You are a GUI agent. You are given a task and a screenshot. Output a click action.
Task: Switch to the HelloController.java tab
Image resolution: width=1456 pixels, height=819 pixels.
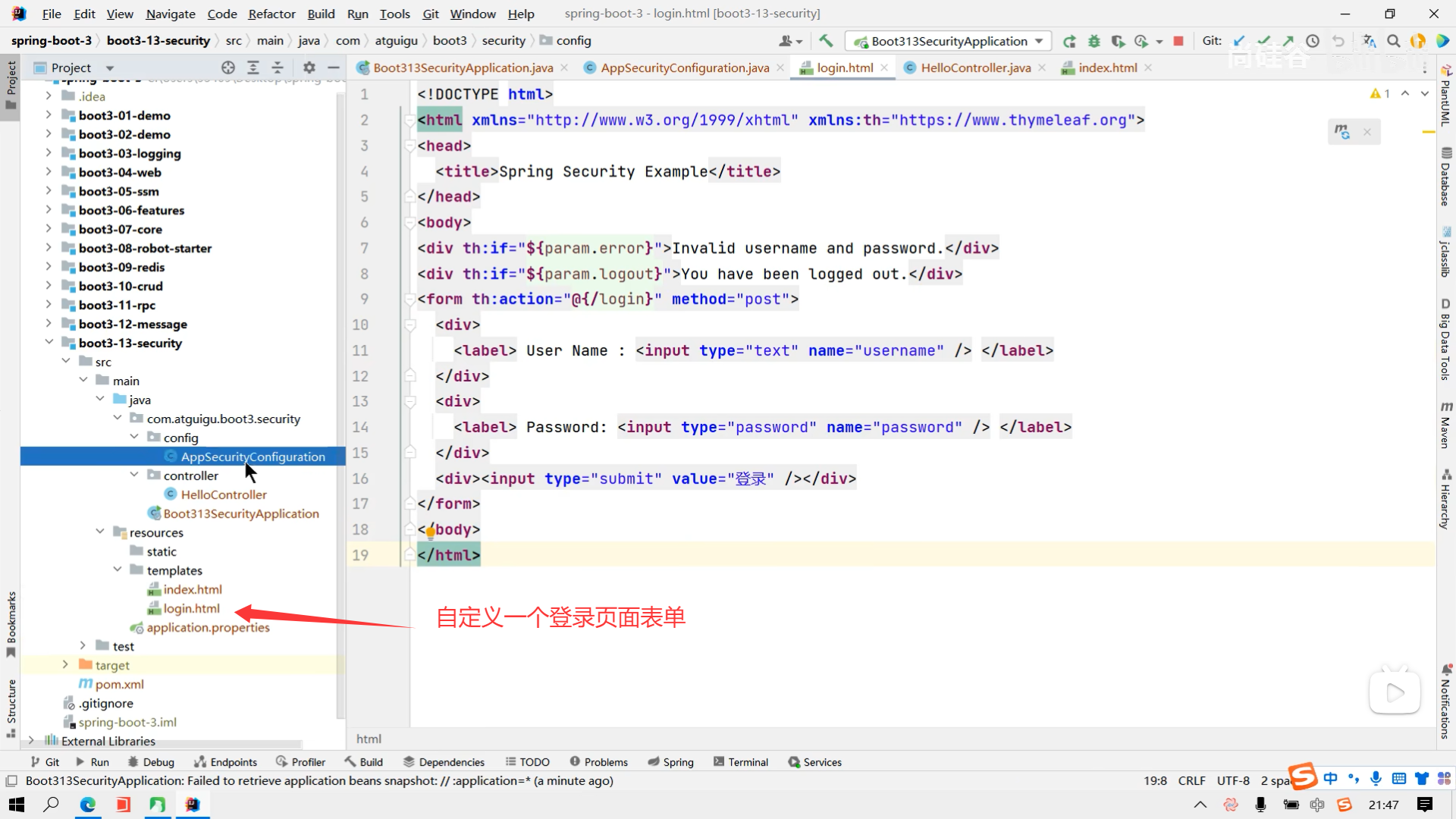click(975, 67)
